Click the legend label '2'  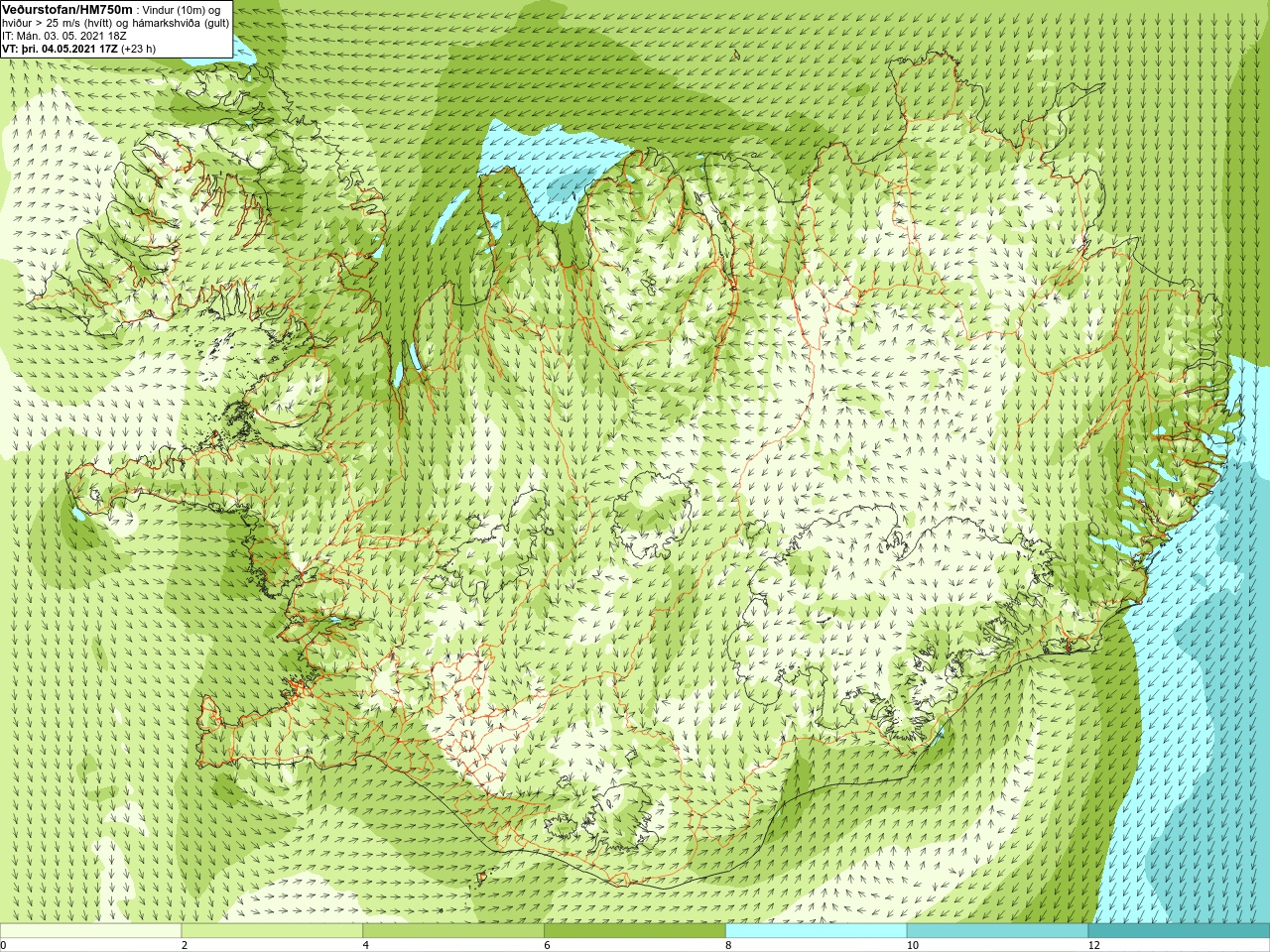[x=185, y=946]
